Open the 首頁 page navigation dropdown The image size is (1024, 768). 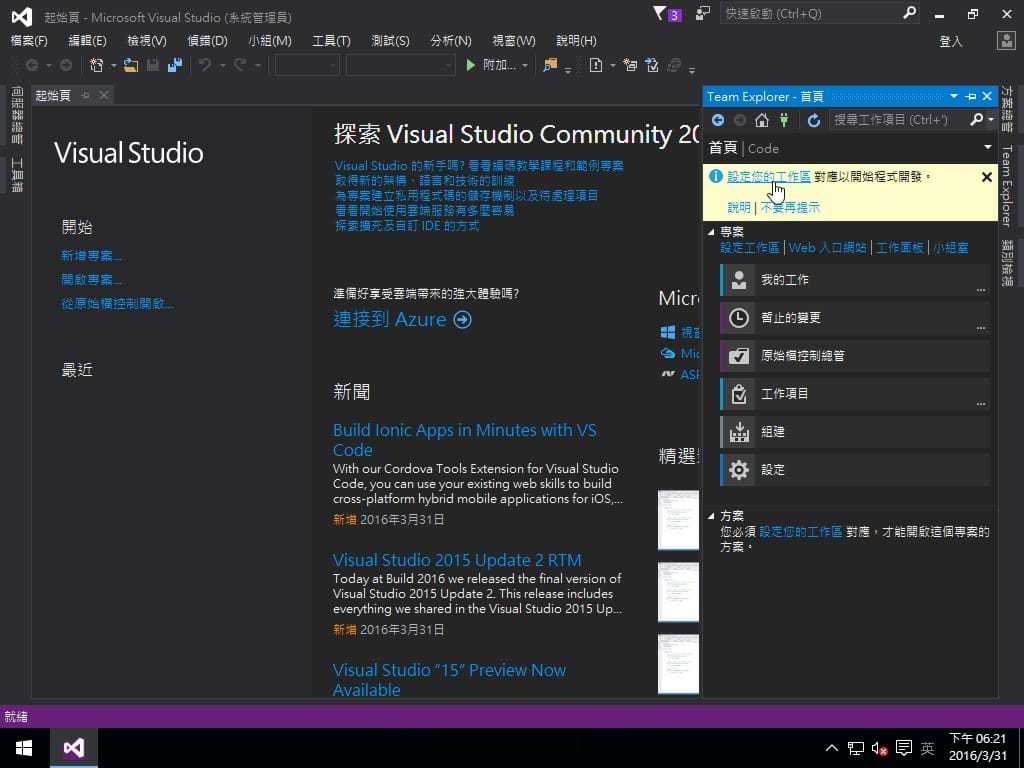point(987,148)
